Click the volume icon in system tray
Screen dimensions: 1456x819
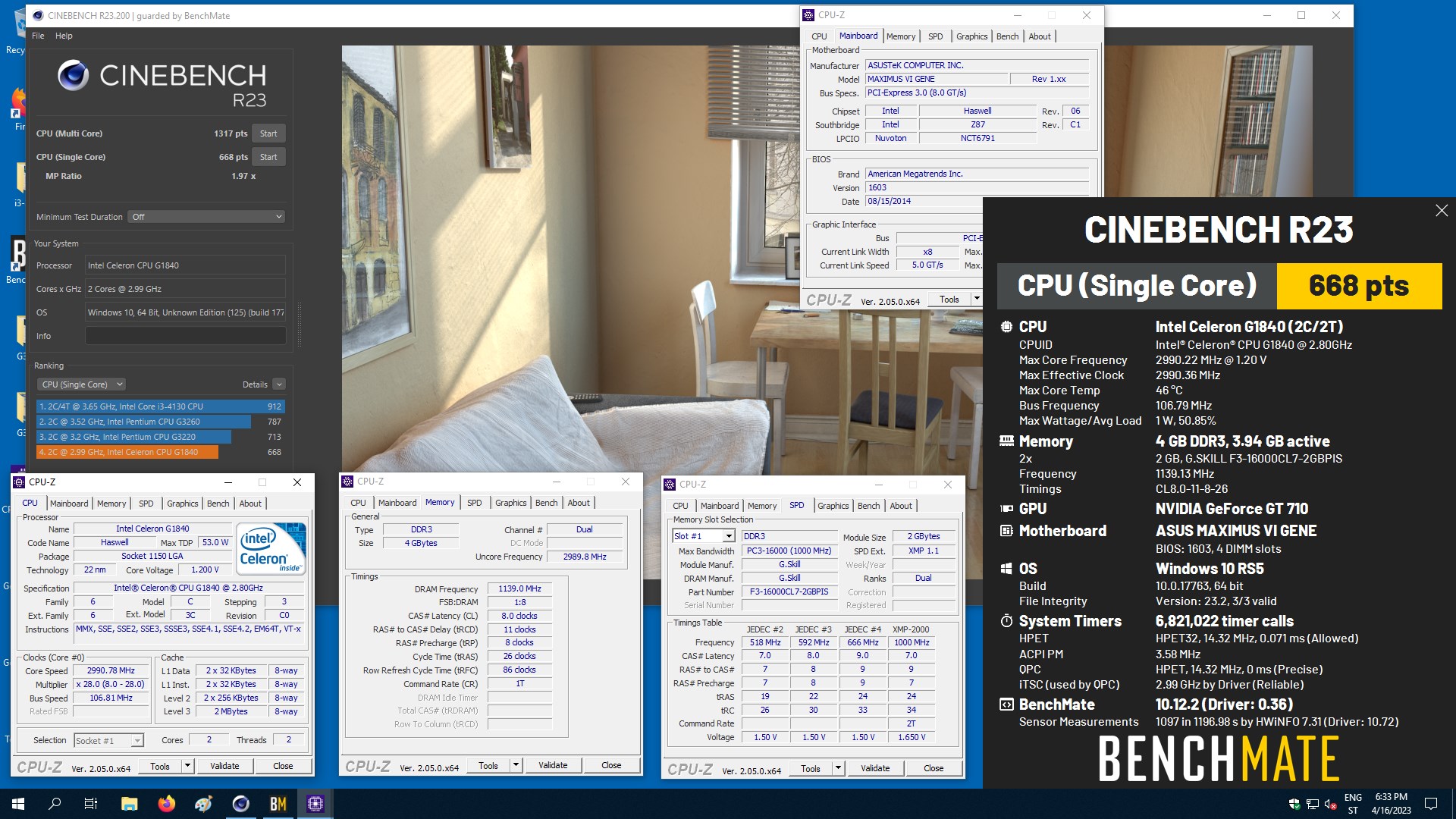[x=1331, y=804]
